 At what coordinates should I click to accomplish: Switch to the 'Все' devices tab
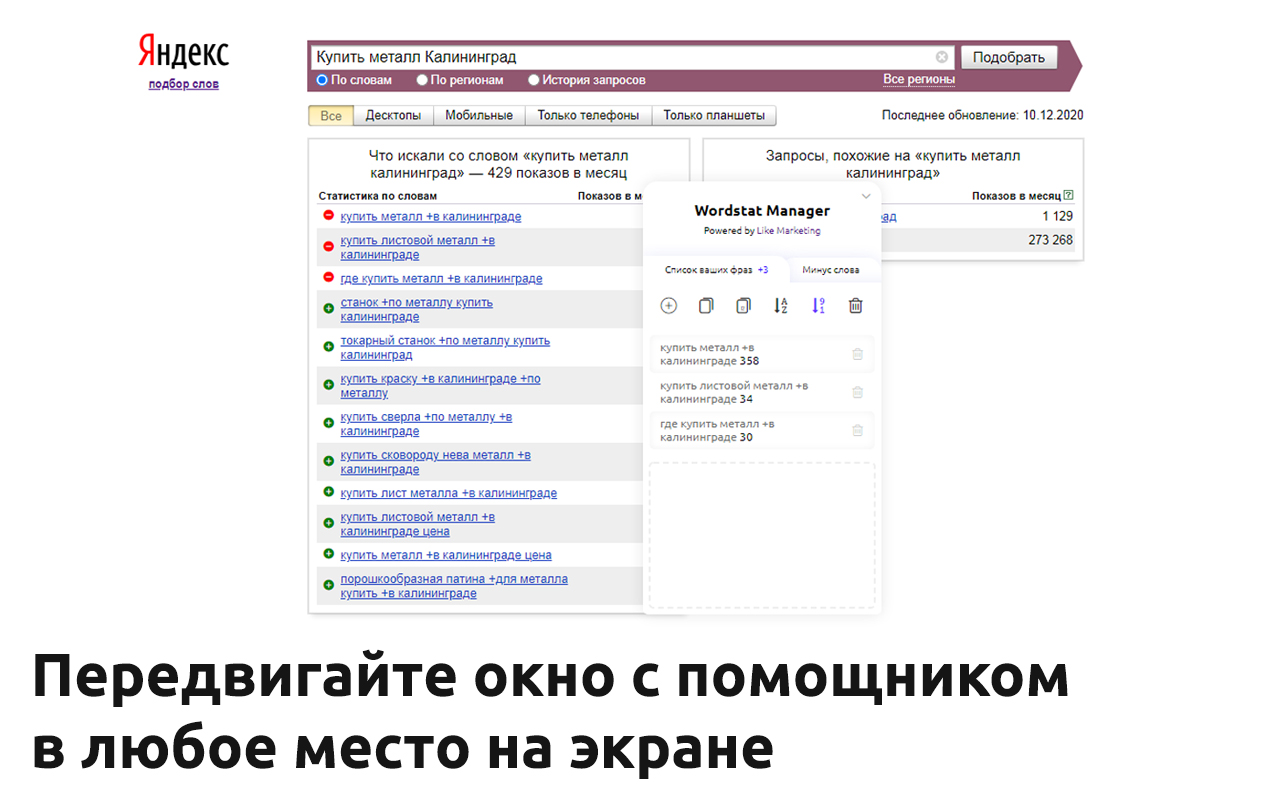click(x=331, y=116)
